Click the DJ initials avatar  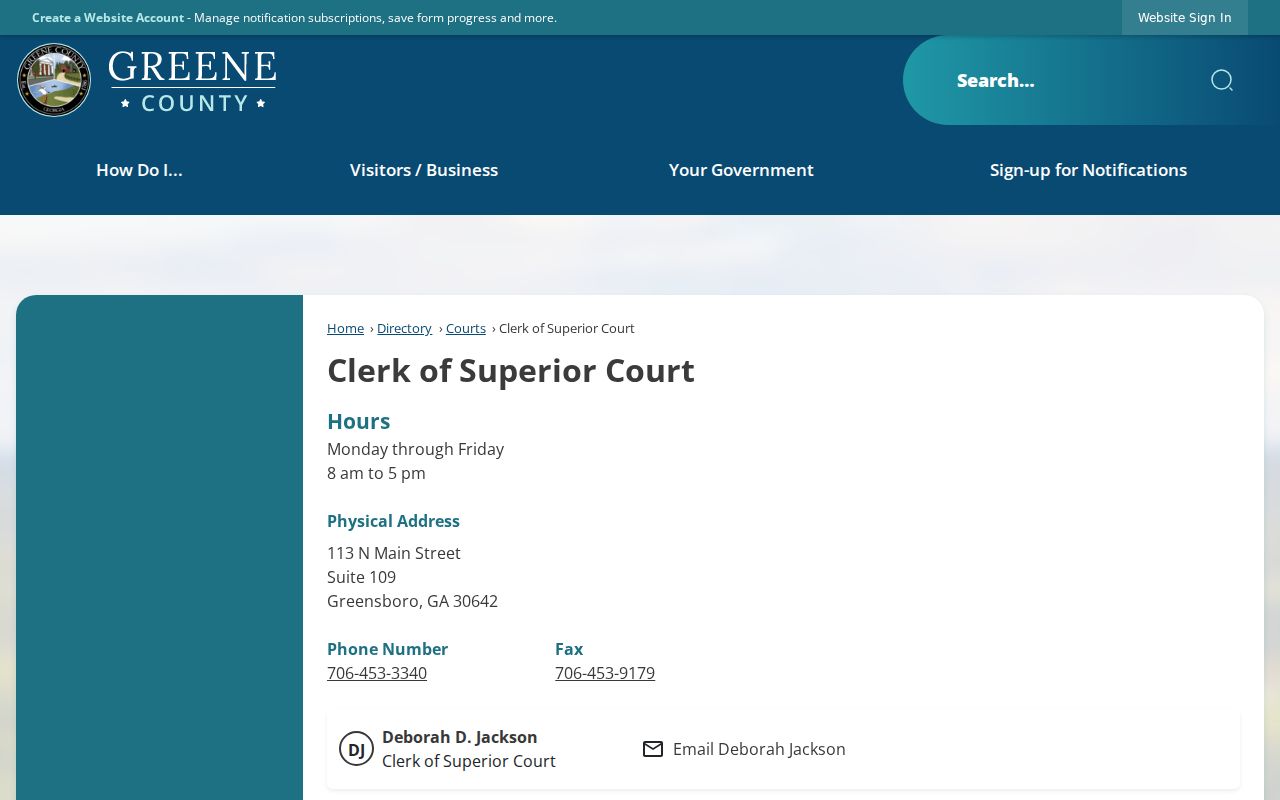tap(356, 749)
